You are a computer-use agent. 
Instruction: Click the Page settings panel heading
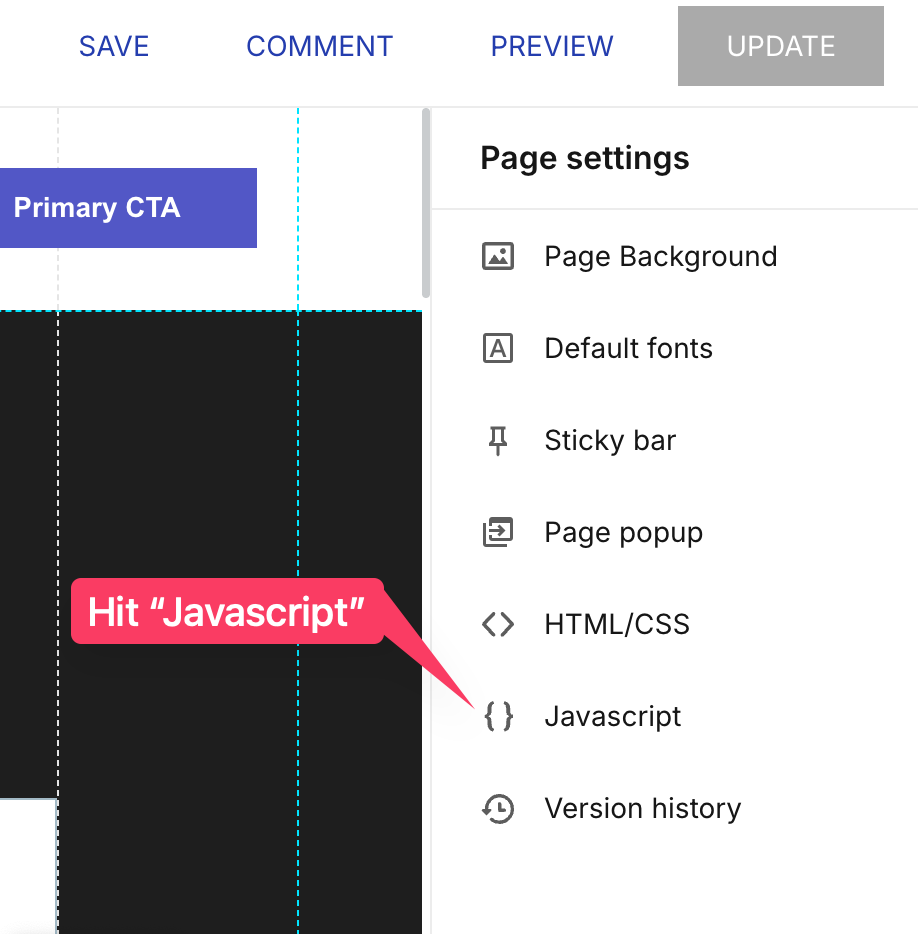[x=584, y=158]
